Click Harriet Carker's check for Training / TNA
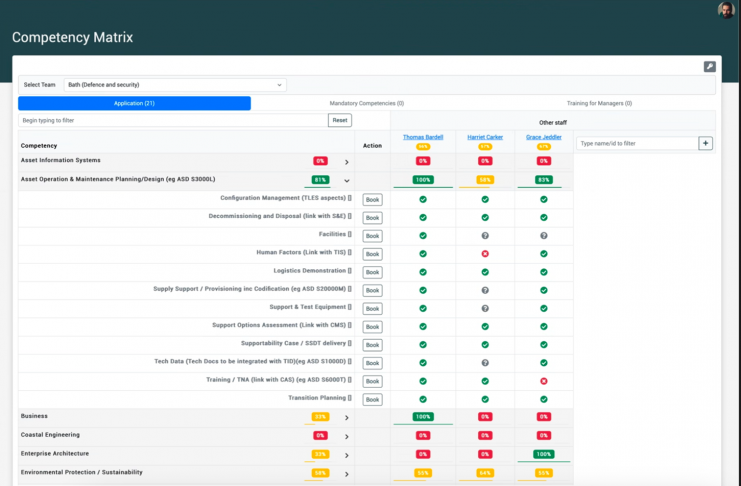741x486 pixels. coord(485,381)
